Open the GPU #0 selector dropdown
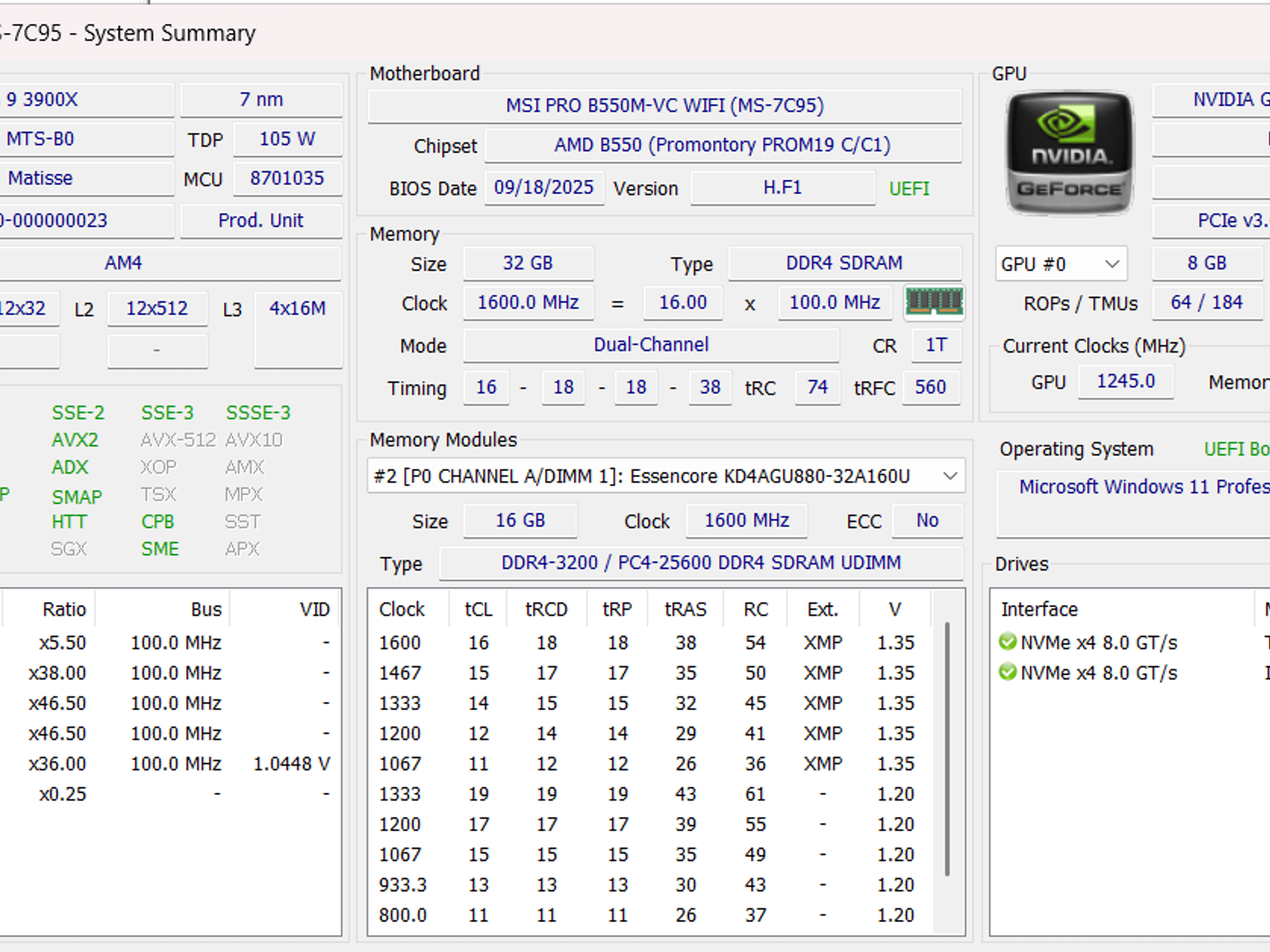The image size is (1270, 952). (1061, 264)
